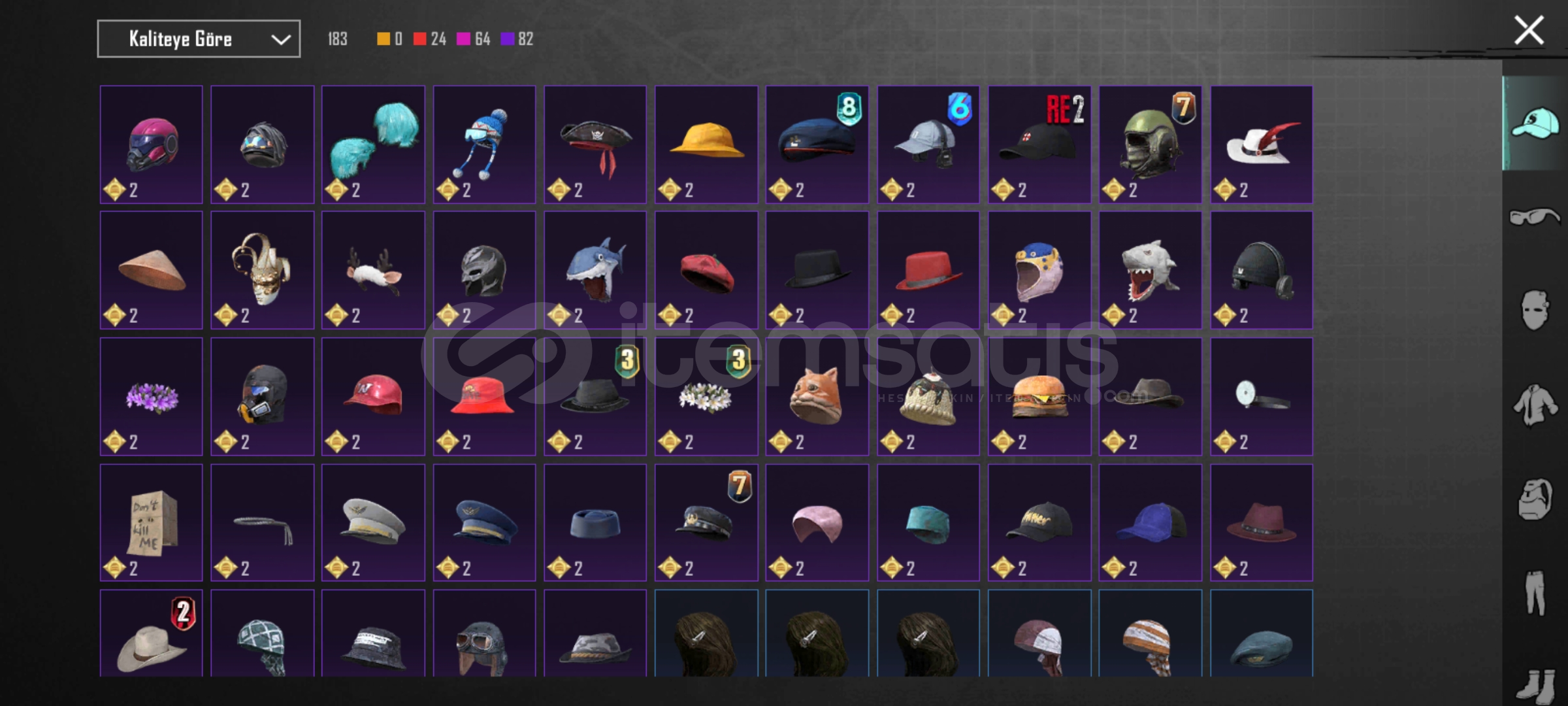Select the jacket outfits category icon
Image resolution: width=1568 pixels, height=706 pixels.
[x=1535, y=405]
